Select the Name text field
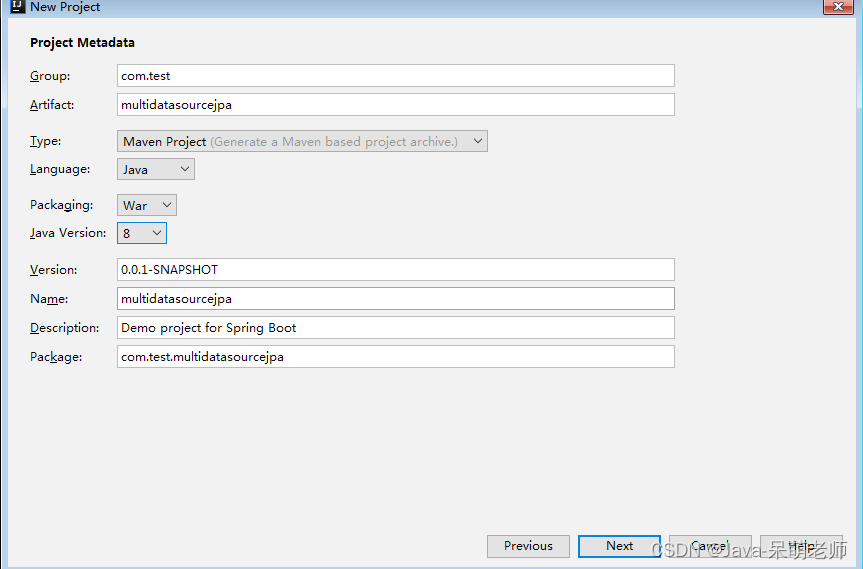863x569 pixels. pos(396,299)
